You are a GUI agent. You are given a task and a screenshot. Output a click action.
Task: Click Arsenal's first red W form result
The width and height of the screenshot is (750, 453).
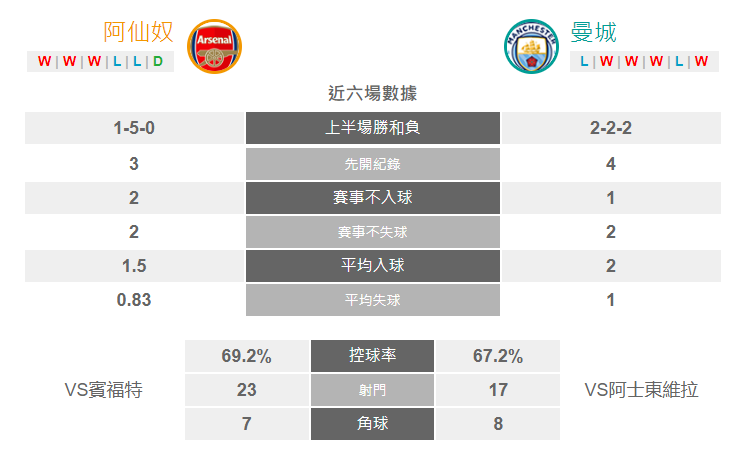tap(44, 61)
